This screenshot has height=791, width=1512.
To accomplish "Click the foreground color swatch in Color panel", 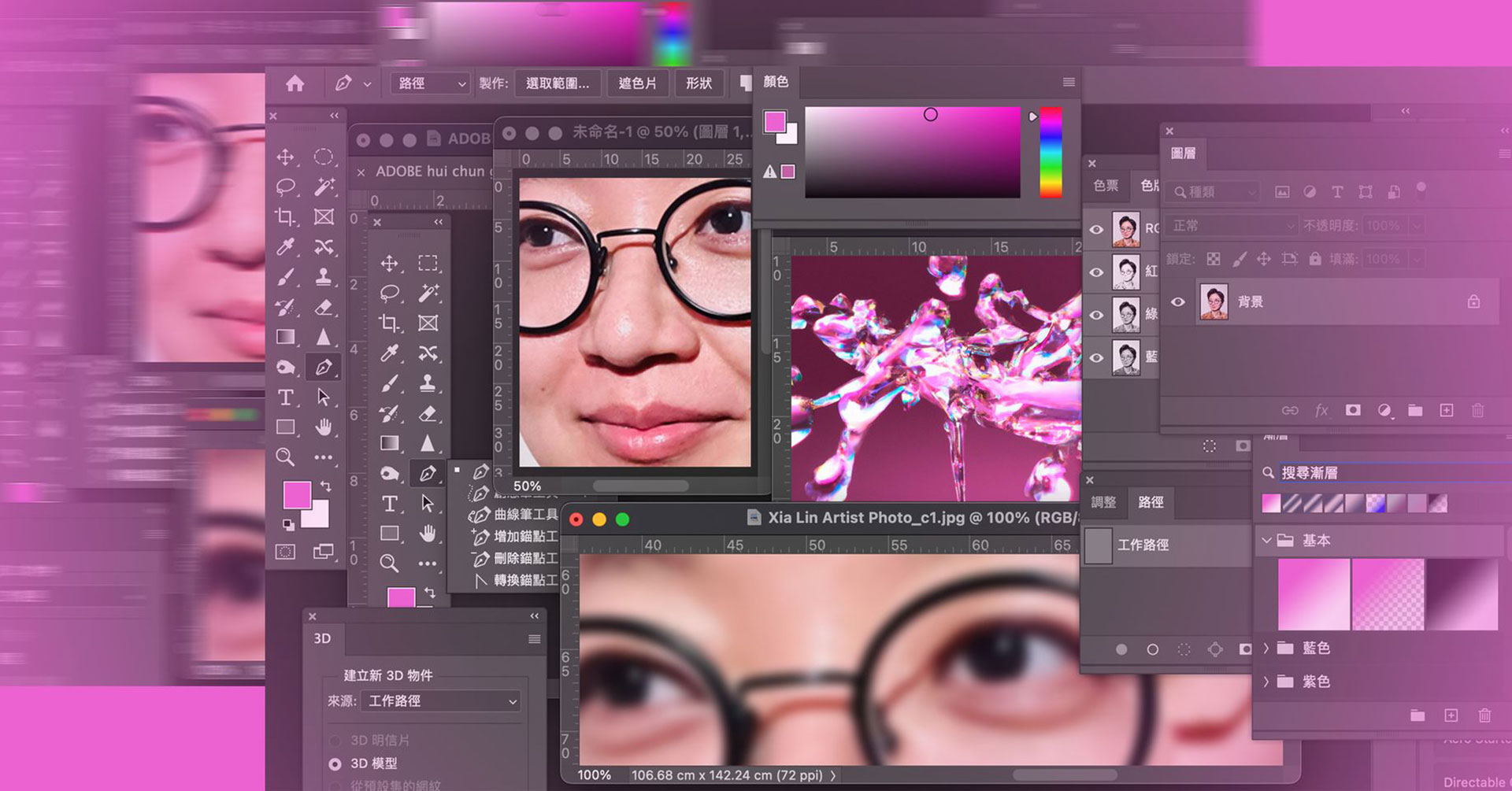I will coord(774,122).
